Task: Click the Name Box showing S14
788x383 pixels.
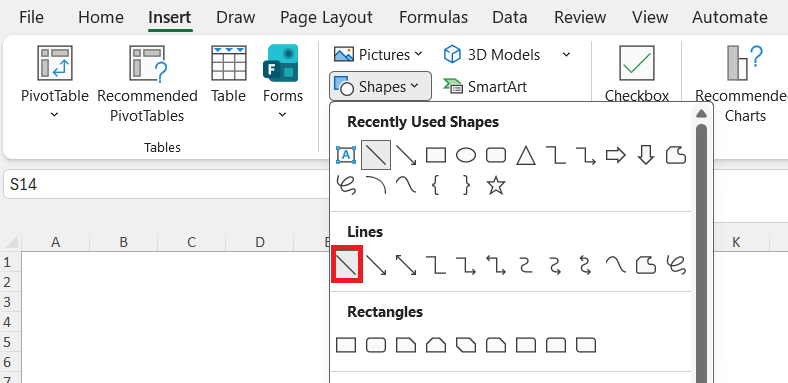Action: [x=166, y=184]
